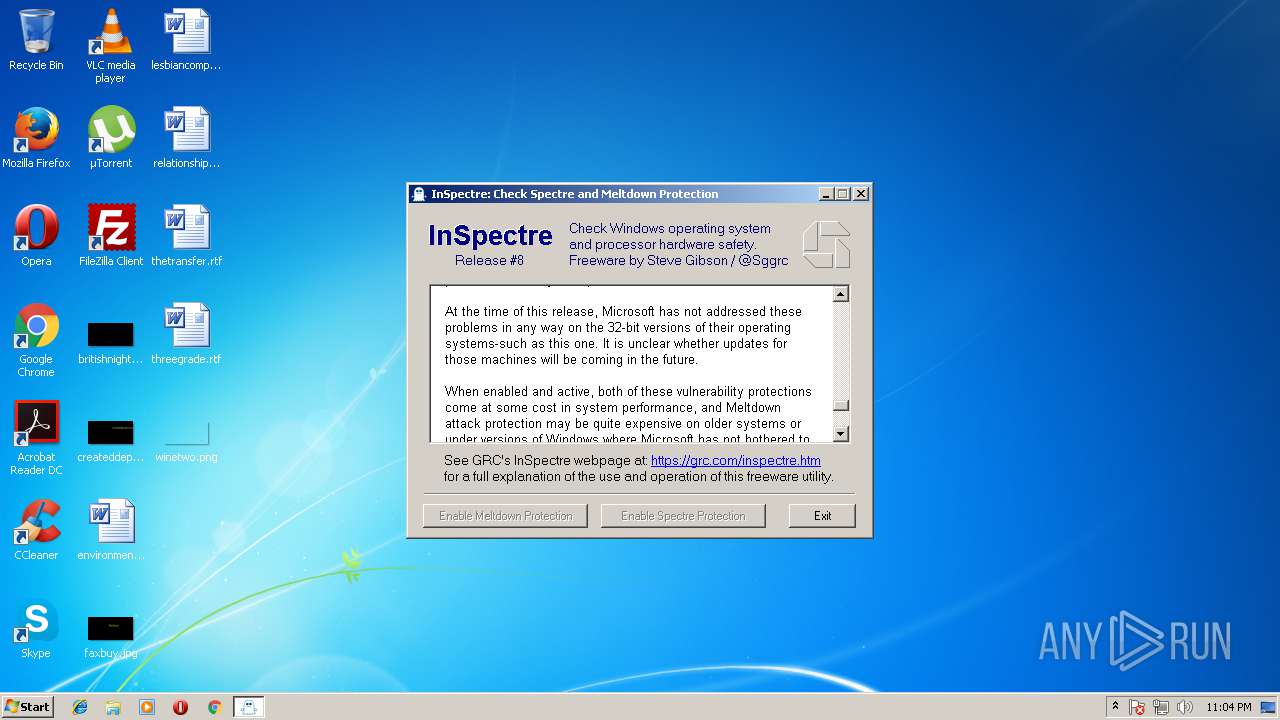Select winetwo.png file icon
This screenshot has width=1280, height=720.
(x=186, y=440)
